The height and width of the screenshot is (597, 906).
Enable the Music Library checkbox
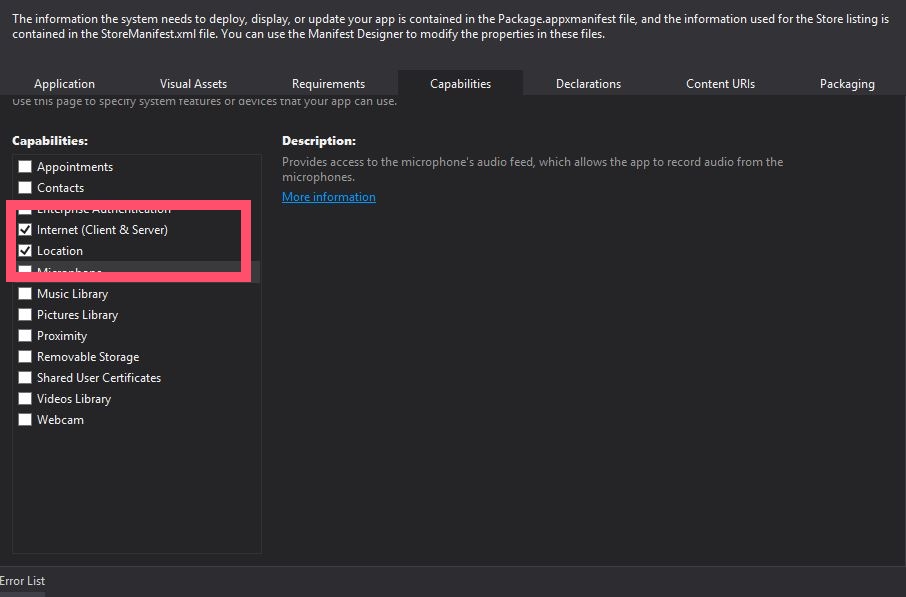click(26, 294)
